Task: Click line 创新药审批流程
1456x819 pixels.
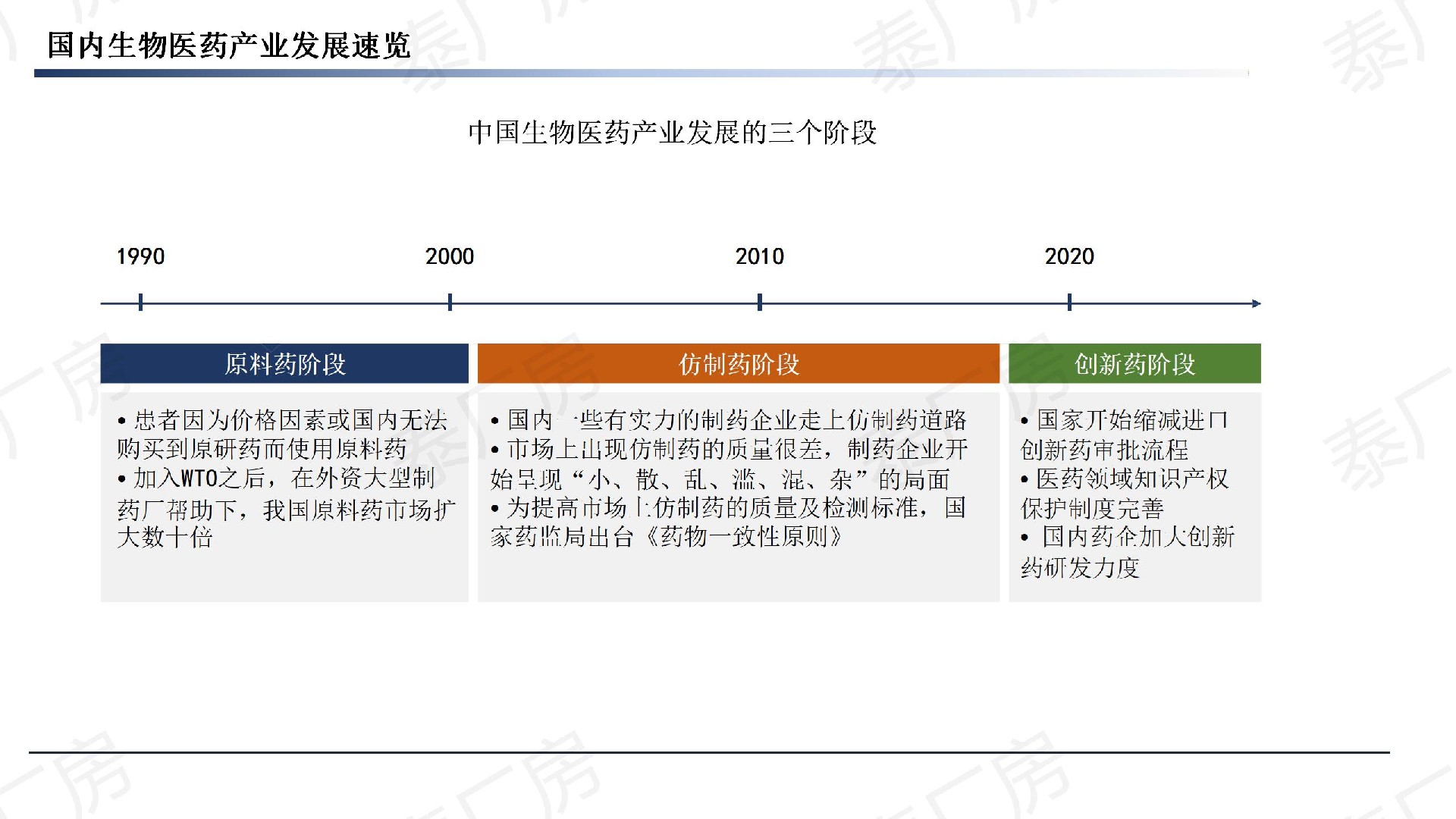Action: click(x=1104, y=450)
